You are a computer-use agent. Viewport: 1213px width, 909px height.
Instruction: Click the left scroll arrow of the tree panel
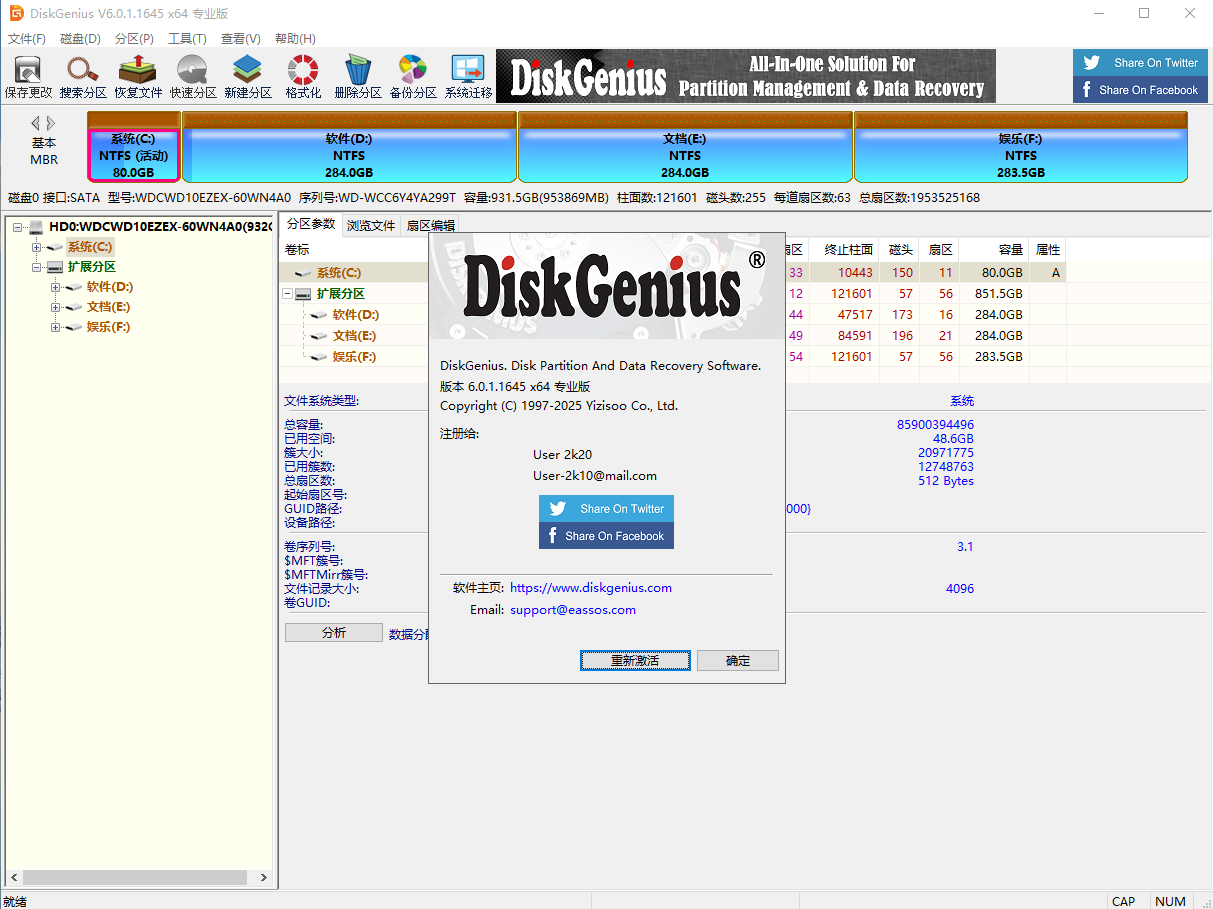coord(13,877)
